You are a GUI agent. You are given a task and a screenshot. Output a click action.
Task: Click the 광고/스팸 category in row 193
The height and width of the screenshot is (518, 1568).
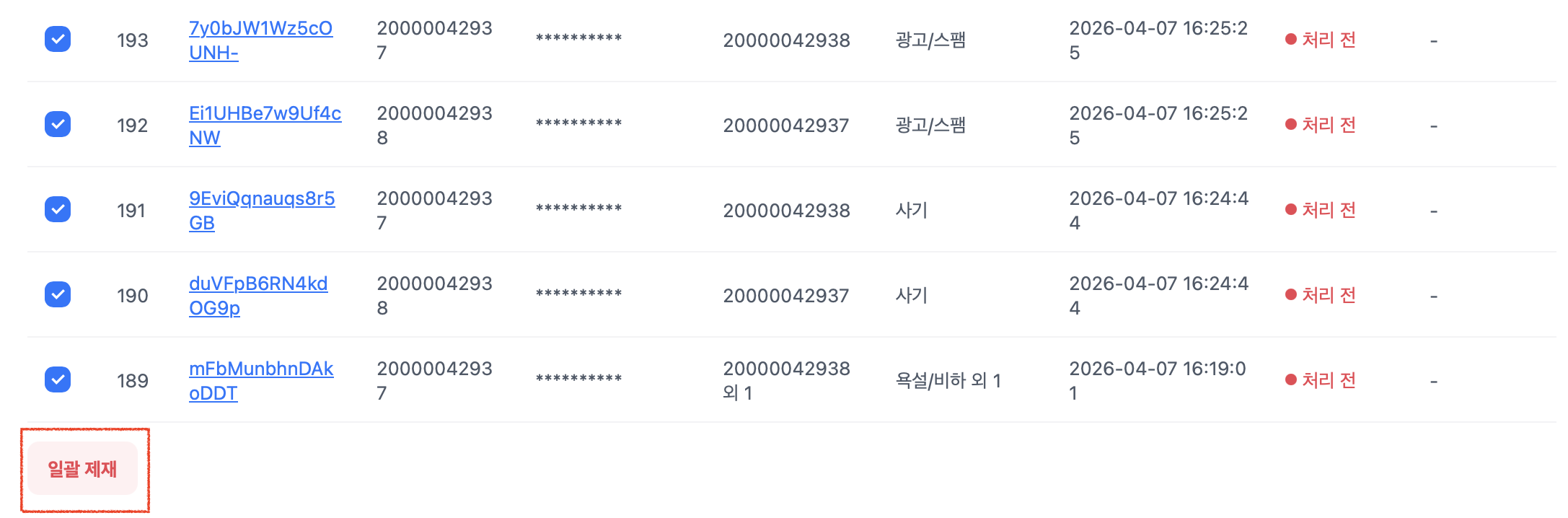(930, 40)
